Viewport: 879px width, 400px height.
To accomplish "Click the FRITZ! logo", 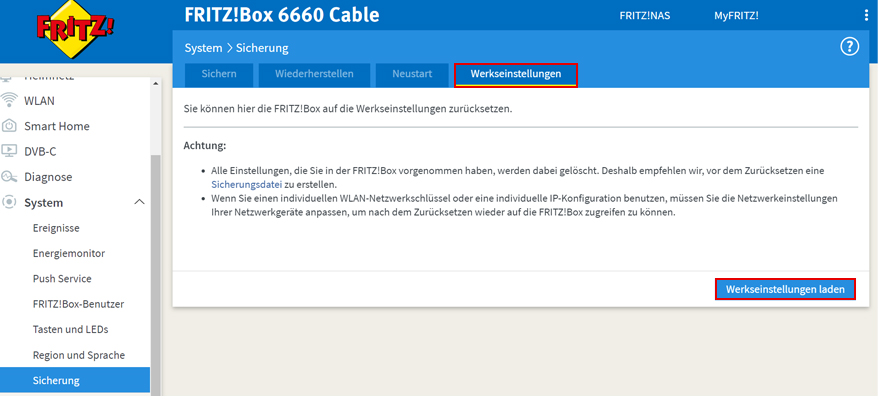I will 60,28.
